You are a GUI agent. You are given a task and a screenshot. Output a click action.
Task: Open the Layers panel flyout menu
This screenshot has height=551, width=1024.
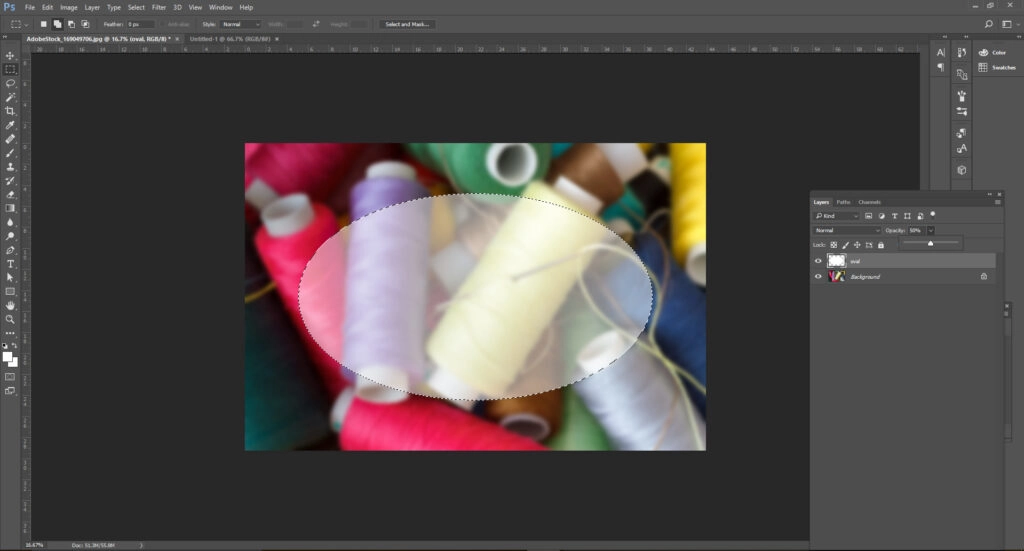point(997,202)
